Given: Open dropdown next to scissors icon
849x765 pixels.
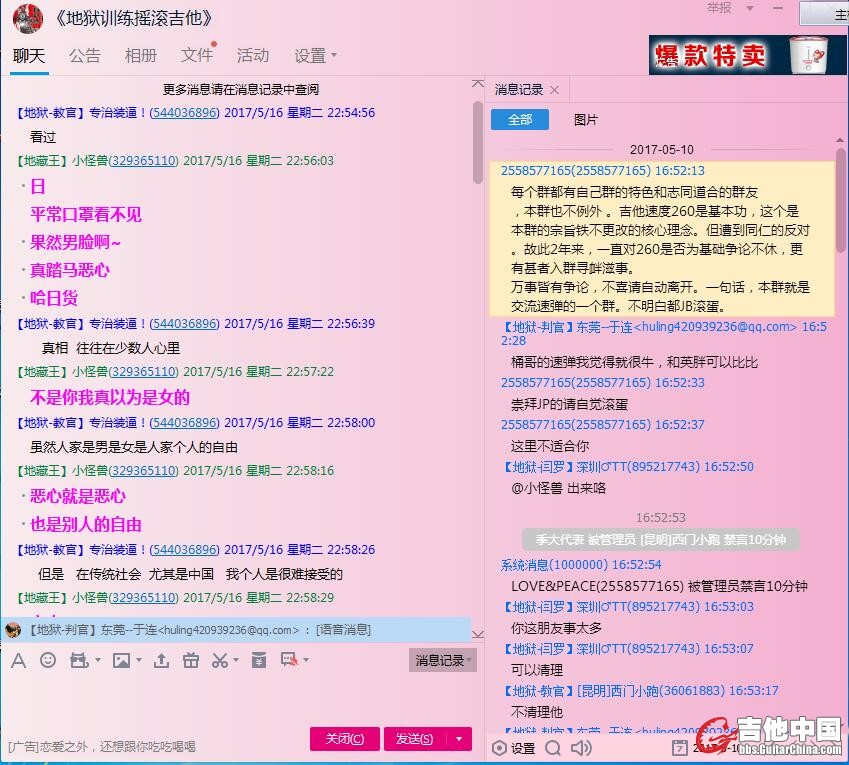Looking at the screenshot, I should (x=236, y=660).
